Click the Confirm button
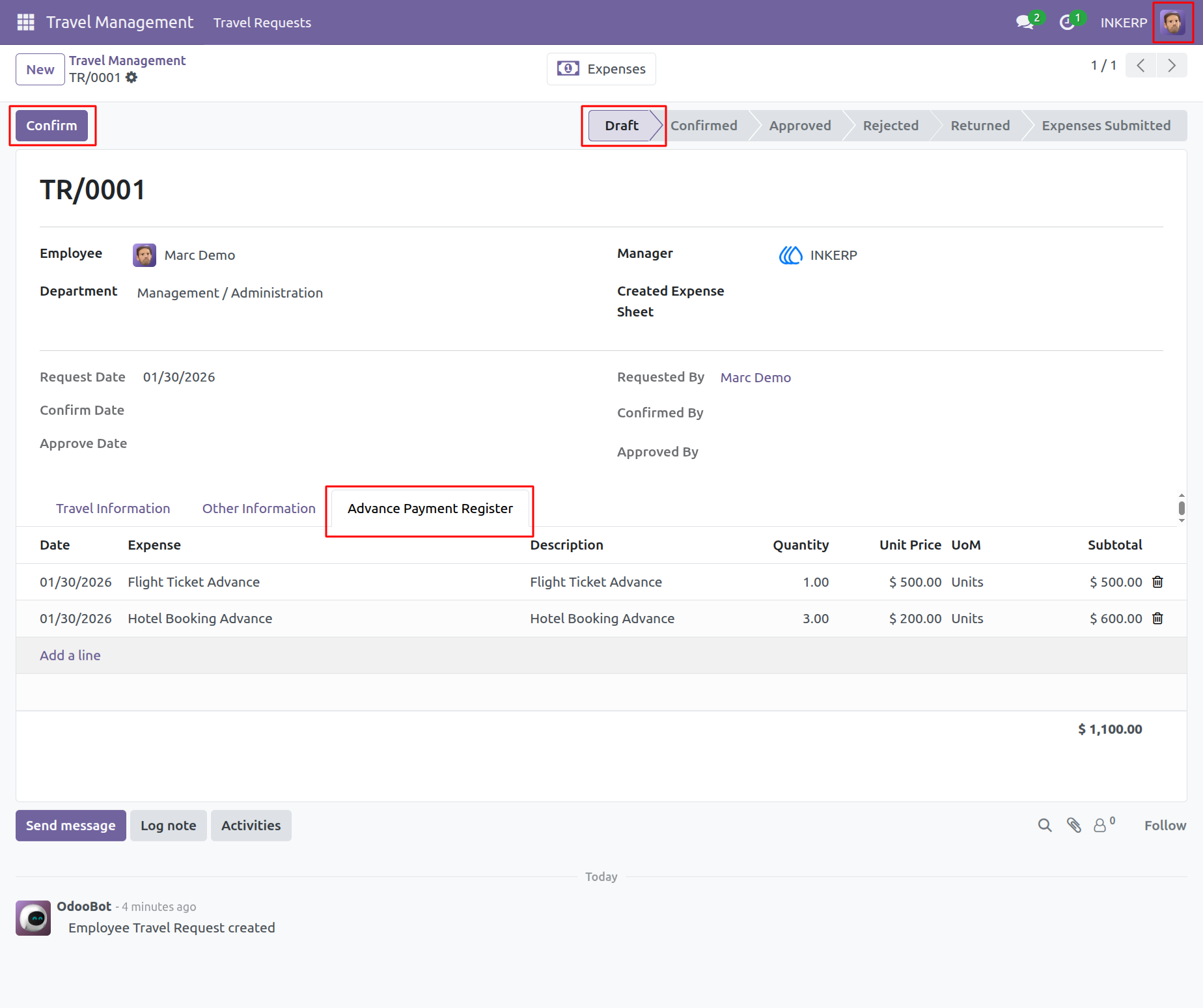1203x1008 pixels. 51,126
